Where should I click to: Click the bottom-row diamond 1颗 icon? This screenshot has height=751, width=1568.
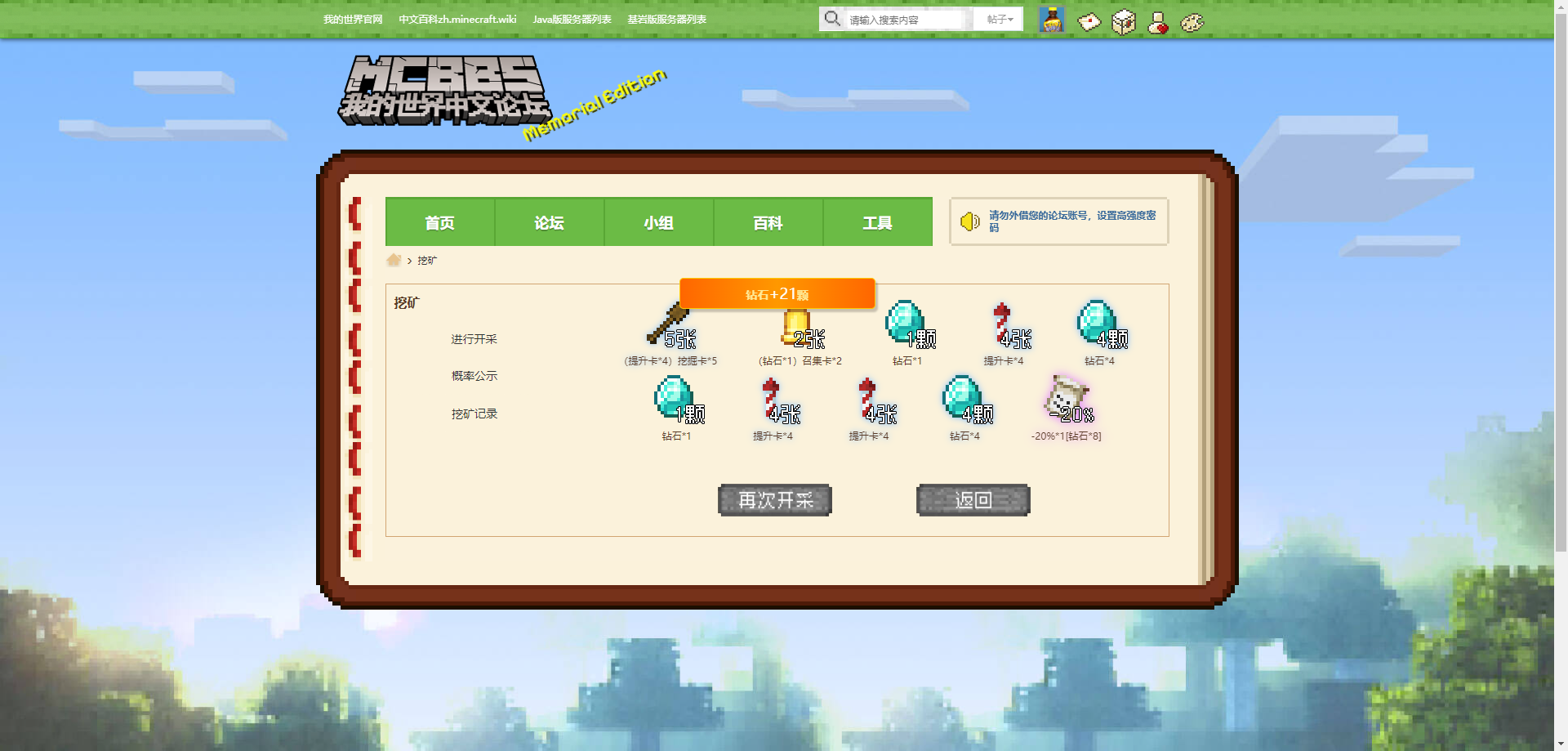[678, 400]
